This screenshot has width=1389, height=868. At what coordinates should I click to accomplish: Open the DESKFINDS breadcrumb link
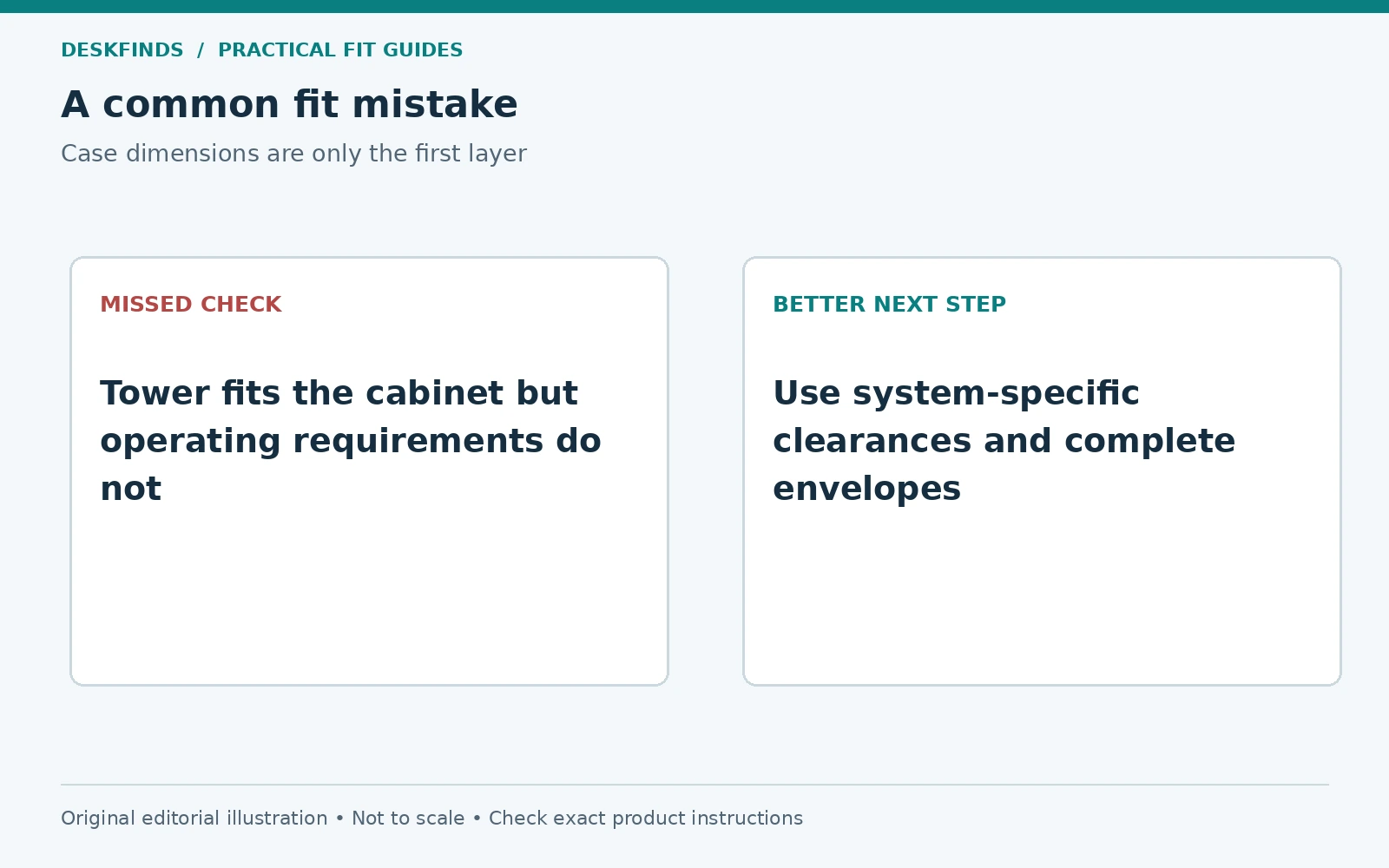coord(122,50)
